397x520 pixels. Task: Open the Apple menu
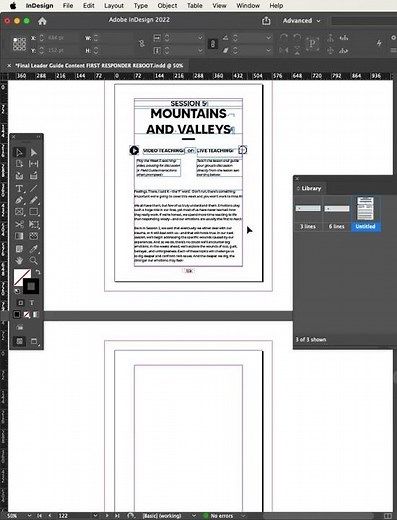(13, 6)
